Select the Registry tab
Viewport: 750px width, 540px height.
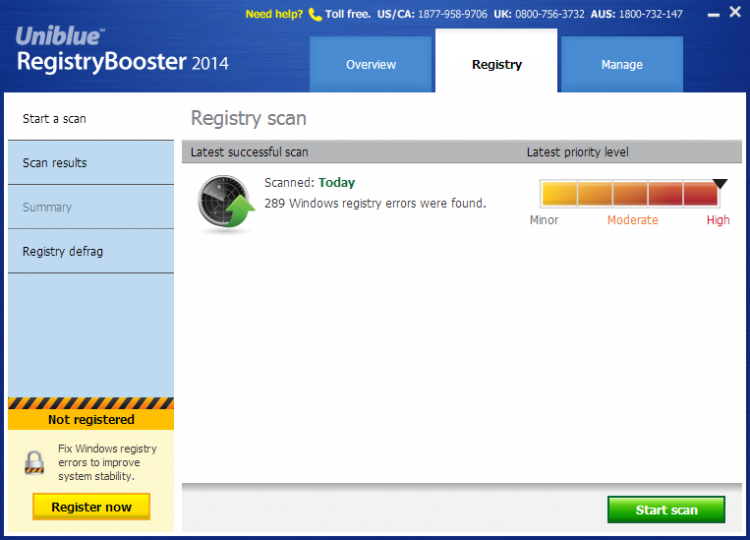click(x=496, y=61)
